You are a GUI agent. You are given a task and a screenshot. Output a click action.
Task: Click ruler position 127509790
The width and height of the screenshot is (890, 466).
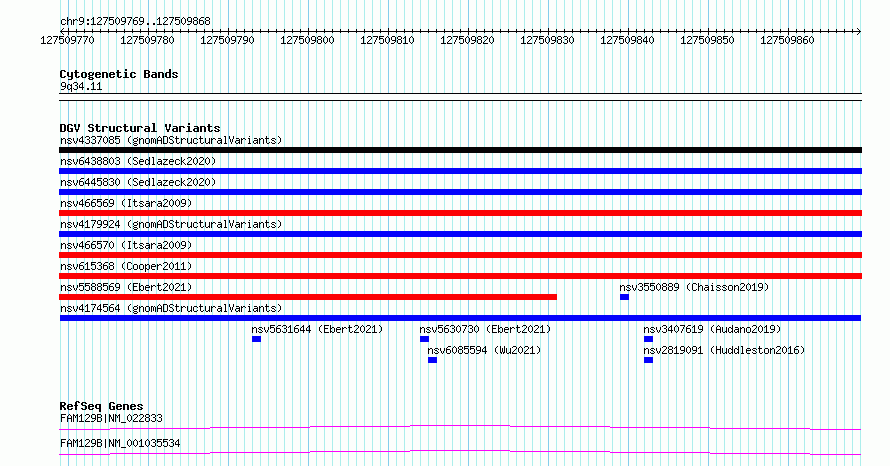point(228,40)
